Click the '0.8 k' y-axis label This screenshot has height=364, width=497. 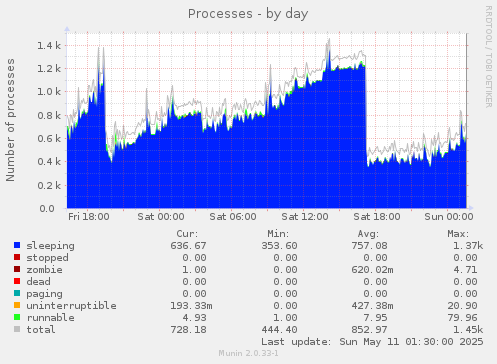pyautogui.click(x=49, y=115)
